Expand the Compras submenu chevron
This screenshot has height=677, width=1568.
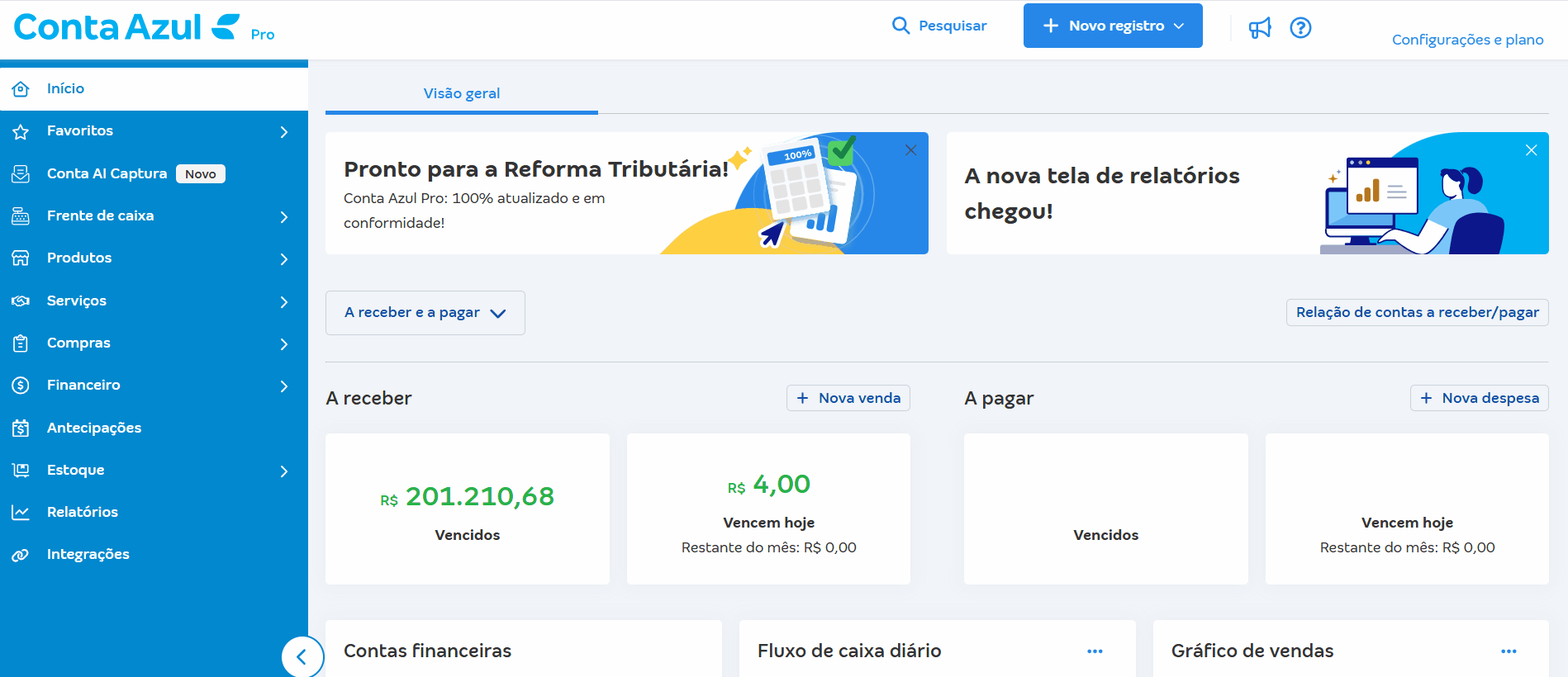tap(284, 344)
